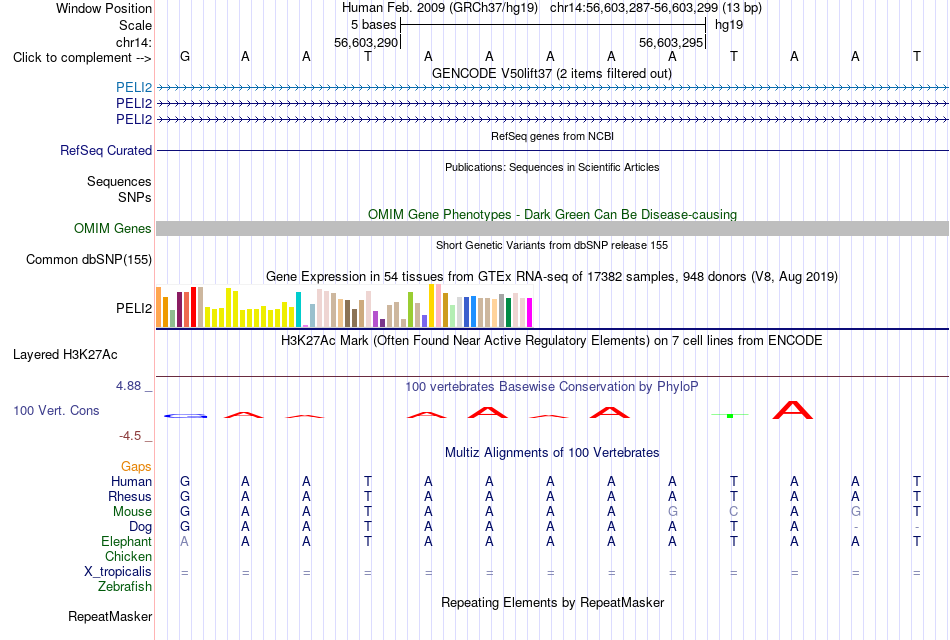950x640 pixels.
Task: Select the RefSeq Curated track label
Action: coord(105,150)
